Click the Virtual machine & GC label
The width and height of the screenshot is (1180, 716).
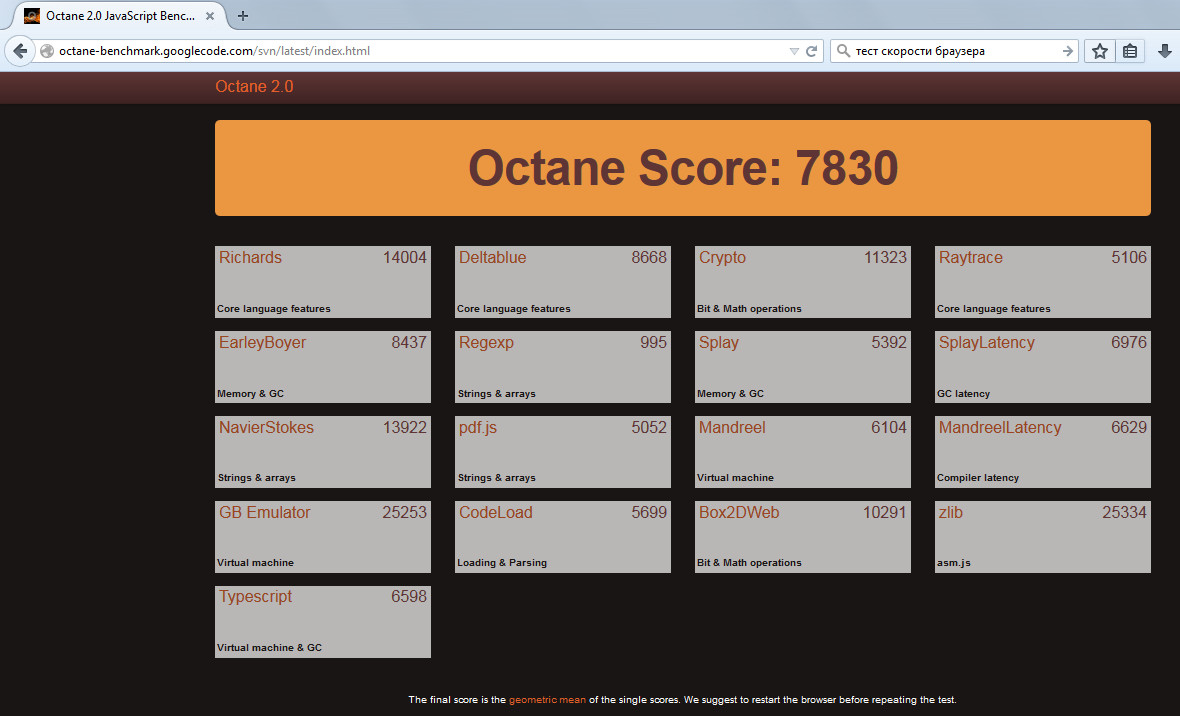coord(269,647)
